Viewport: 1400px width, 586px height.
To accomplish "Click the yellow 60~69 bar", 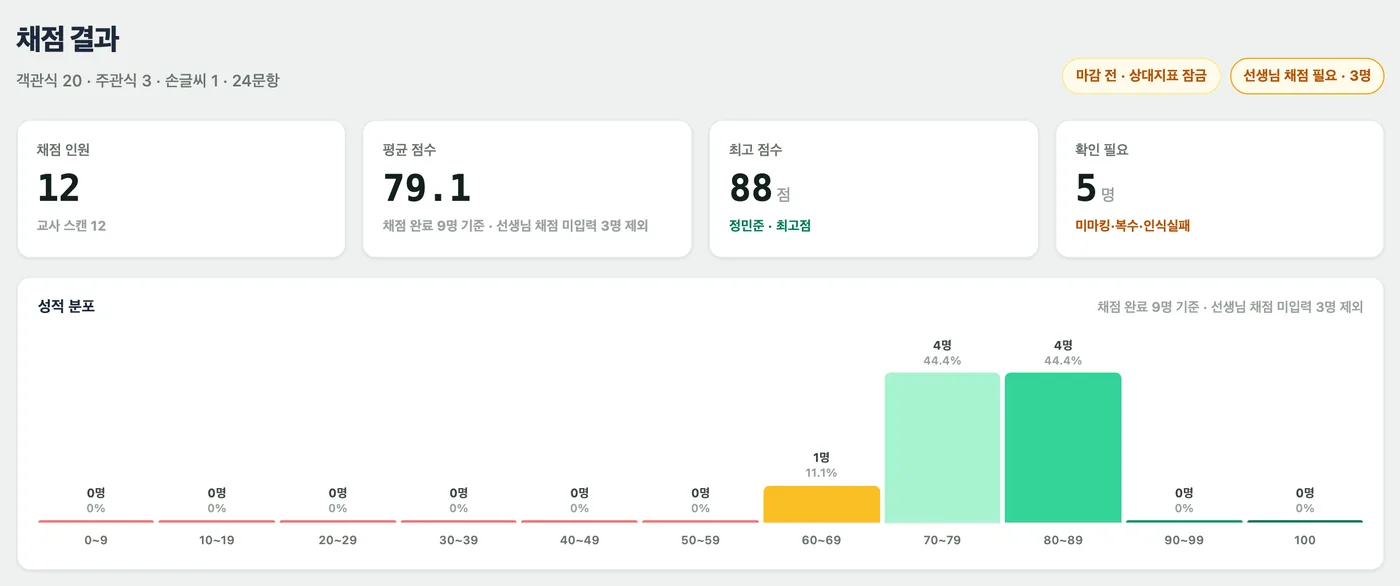I will click(x=821, y=504).
